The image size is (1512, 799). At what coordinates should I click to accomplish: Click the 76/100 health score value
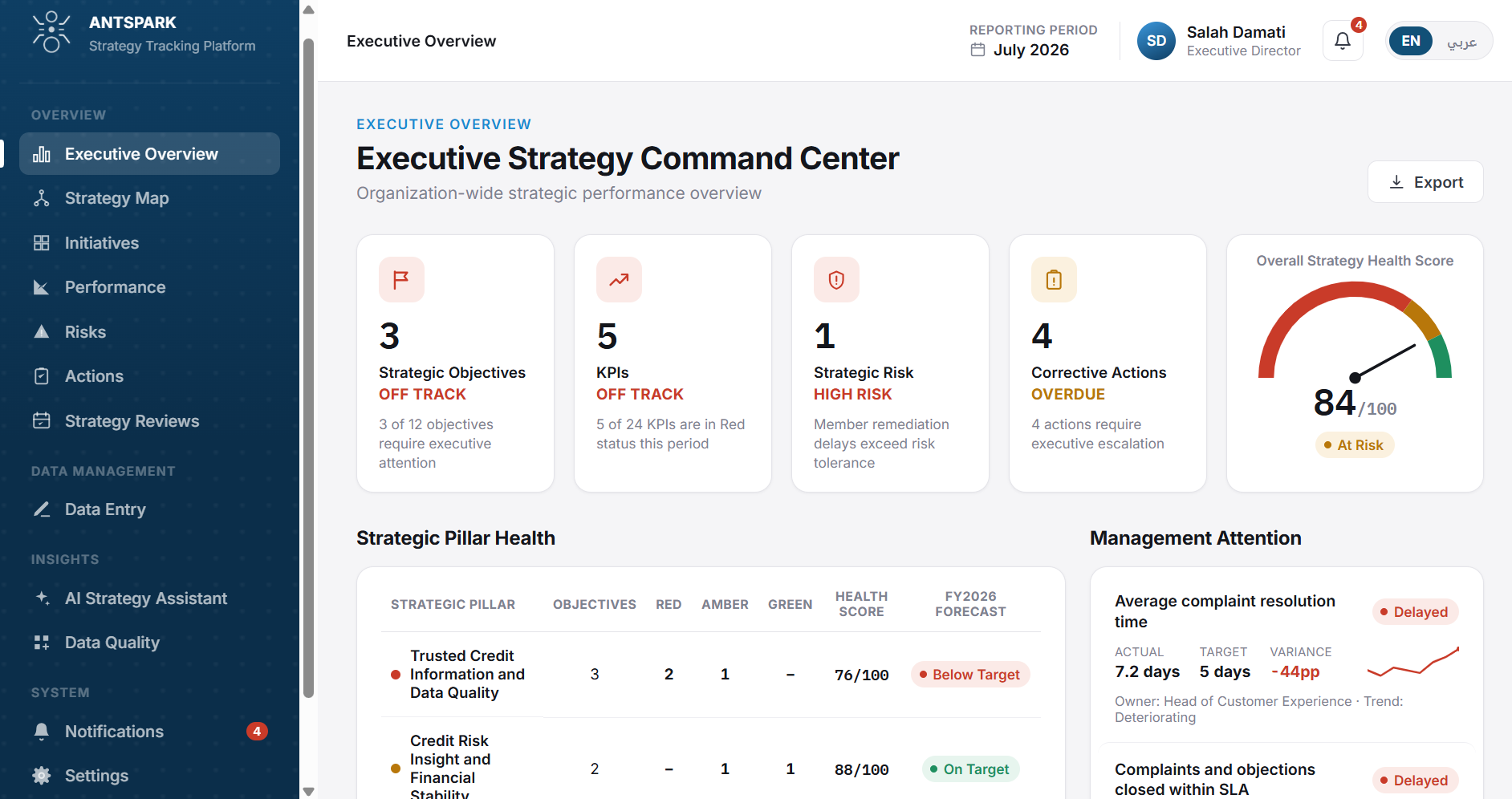(861, 675)
